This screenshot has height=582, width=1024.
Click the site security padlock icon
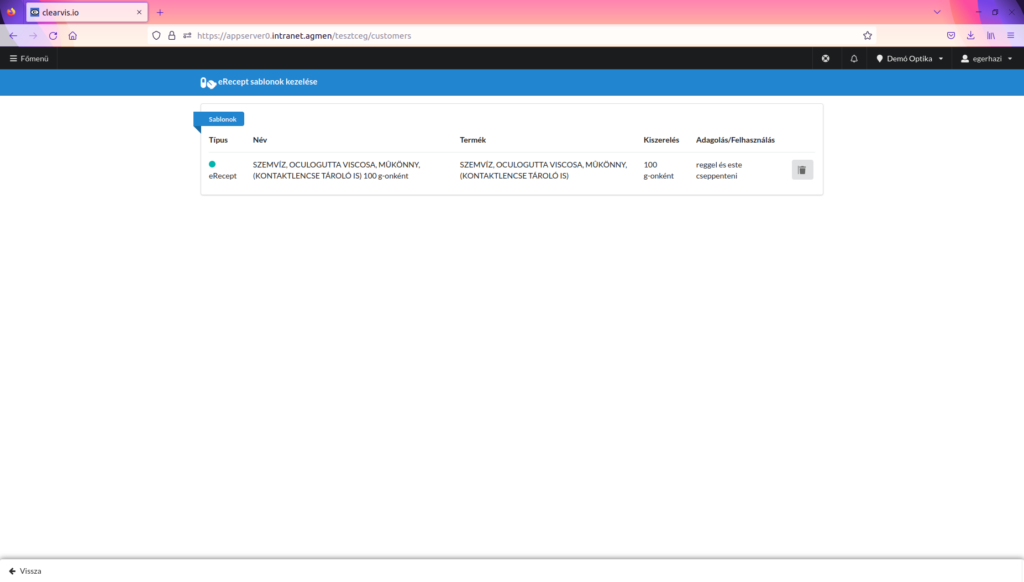tap(172, 36)
